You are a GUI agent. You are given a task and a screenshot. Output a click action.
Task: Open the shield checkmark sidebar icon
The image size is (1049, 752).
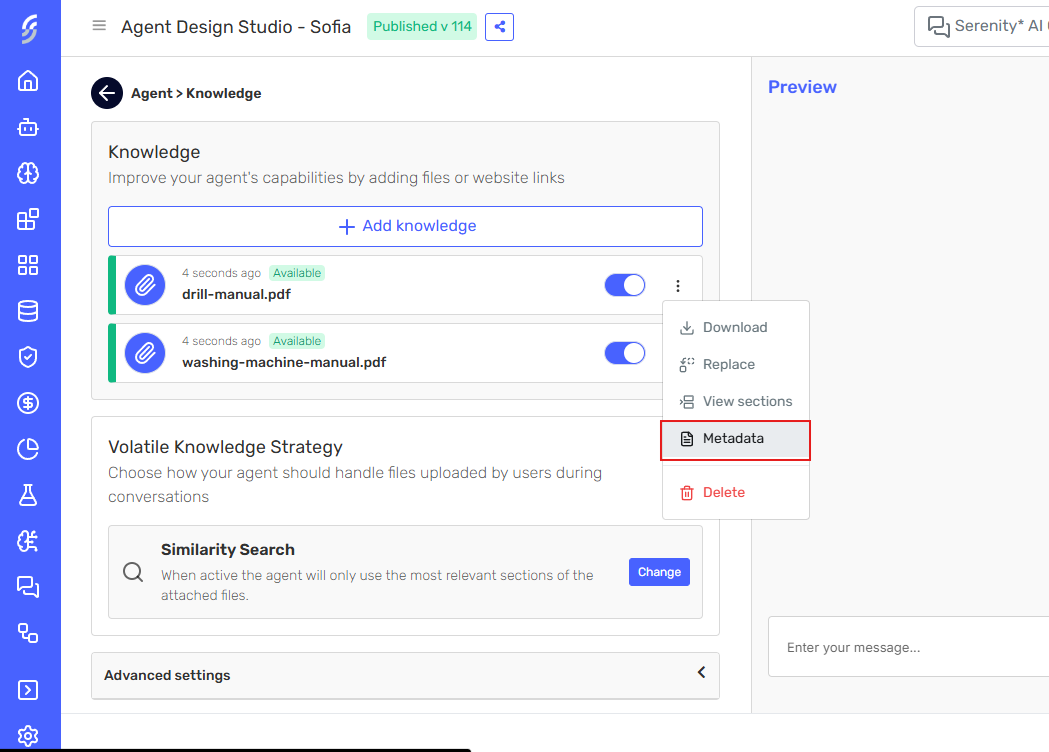pos(28,357)
